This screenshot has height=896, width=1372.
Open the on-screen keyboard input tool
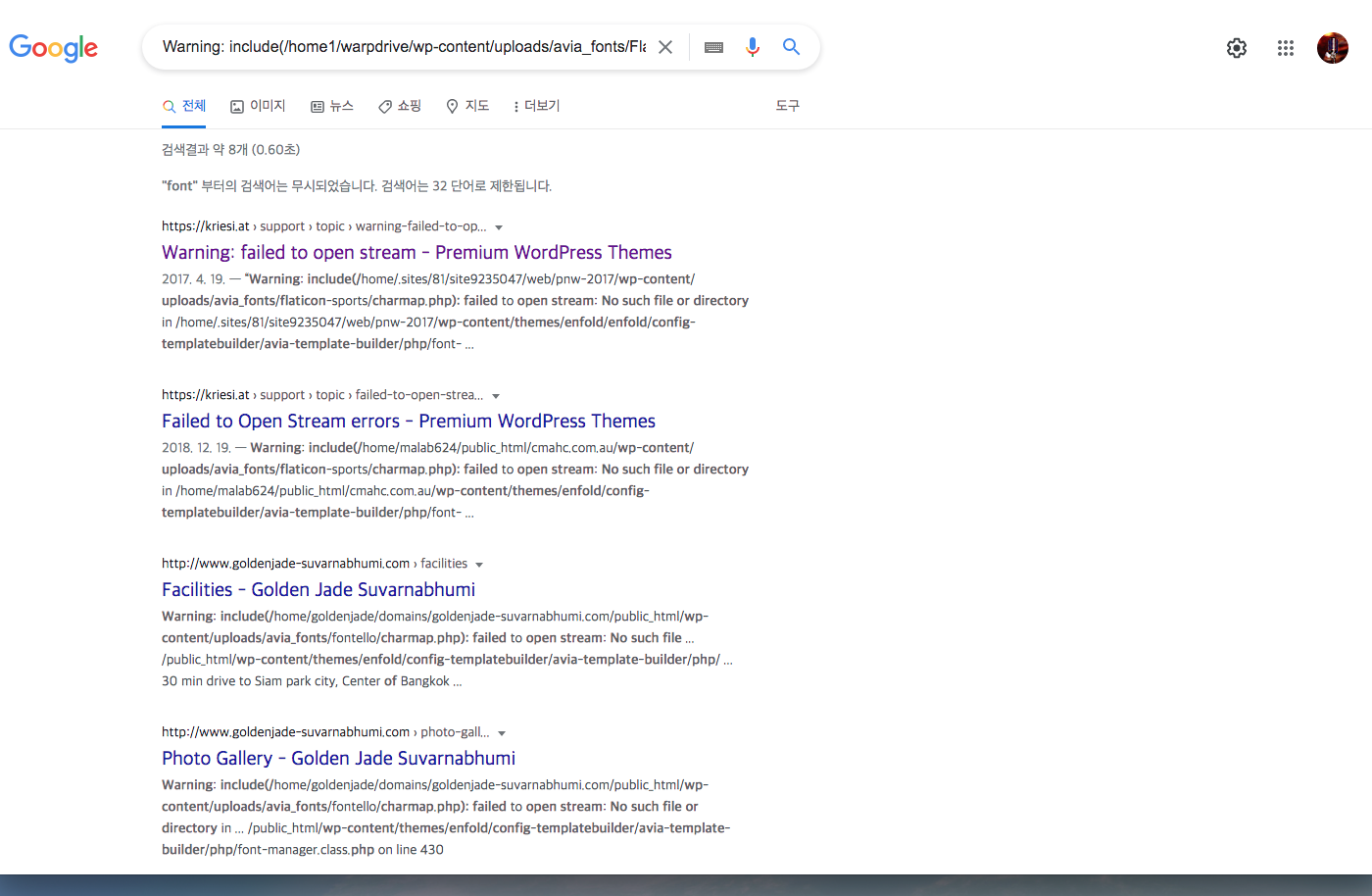[x=713, y=47]
